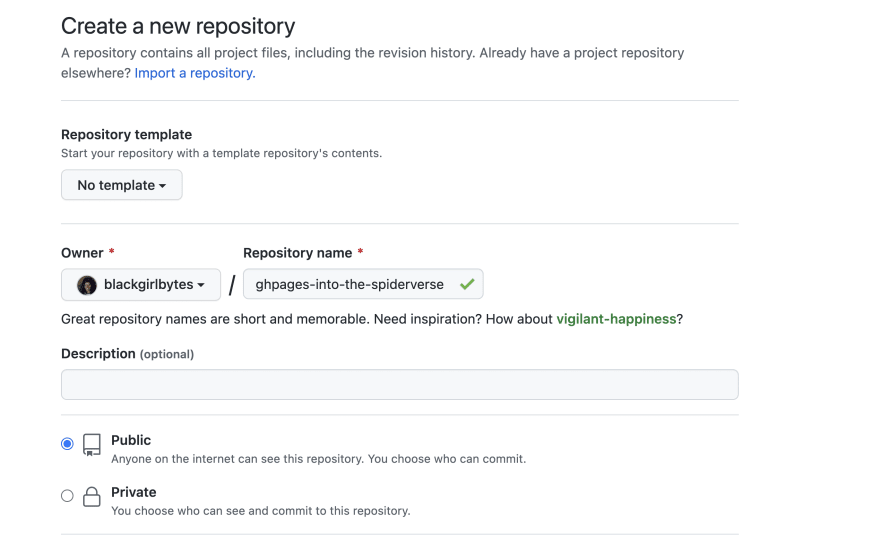Use the vigilant-happiness name suggestion
Image resolution: width=880 pixels, height=535 pixels.
point(616,319)
